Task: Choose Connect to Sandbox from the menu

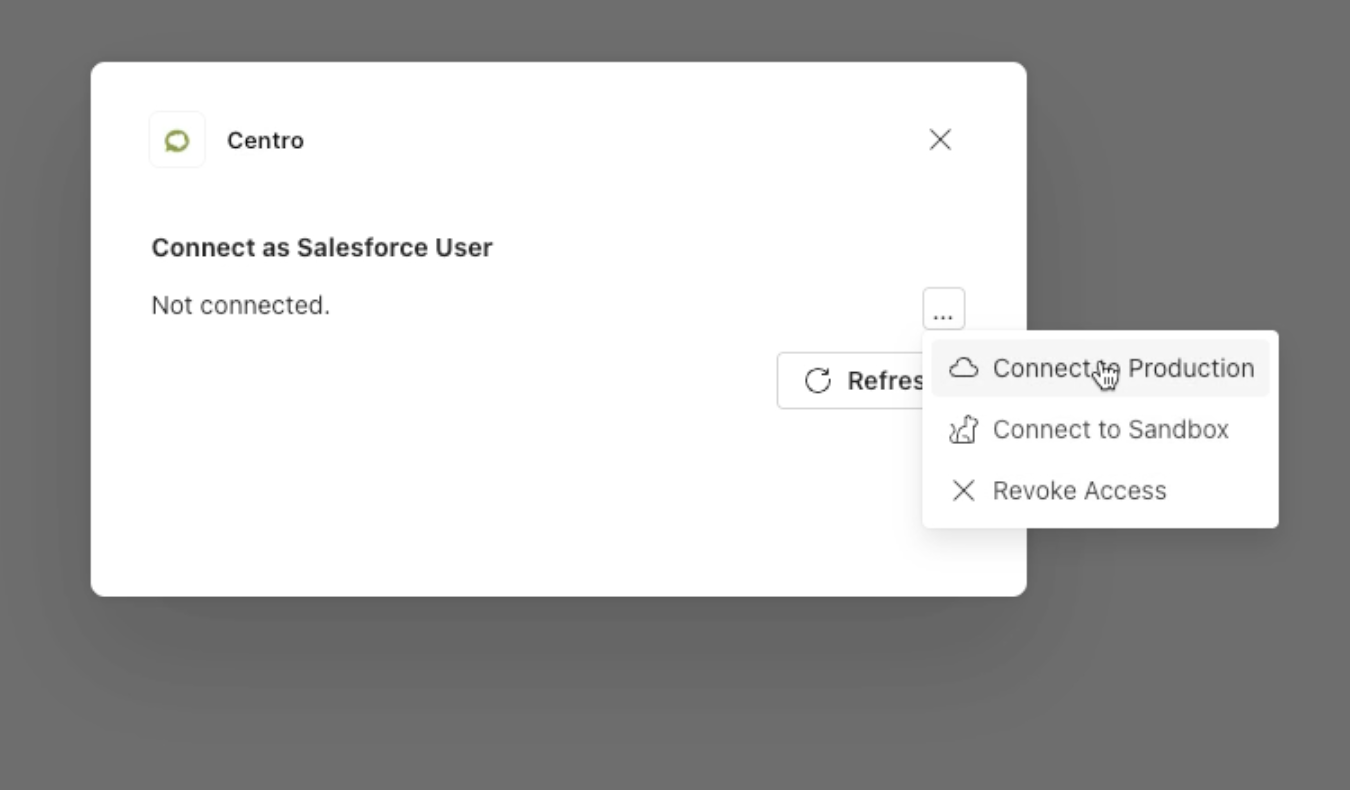Action: 1110,430
